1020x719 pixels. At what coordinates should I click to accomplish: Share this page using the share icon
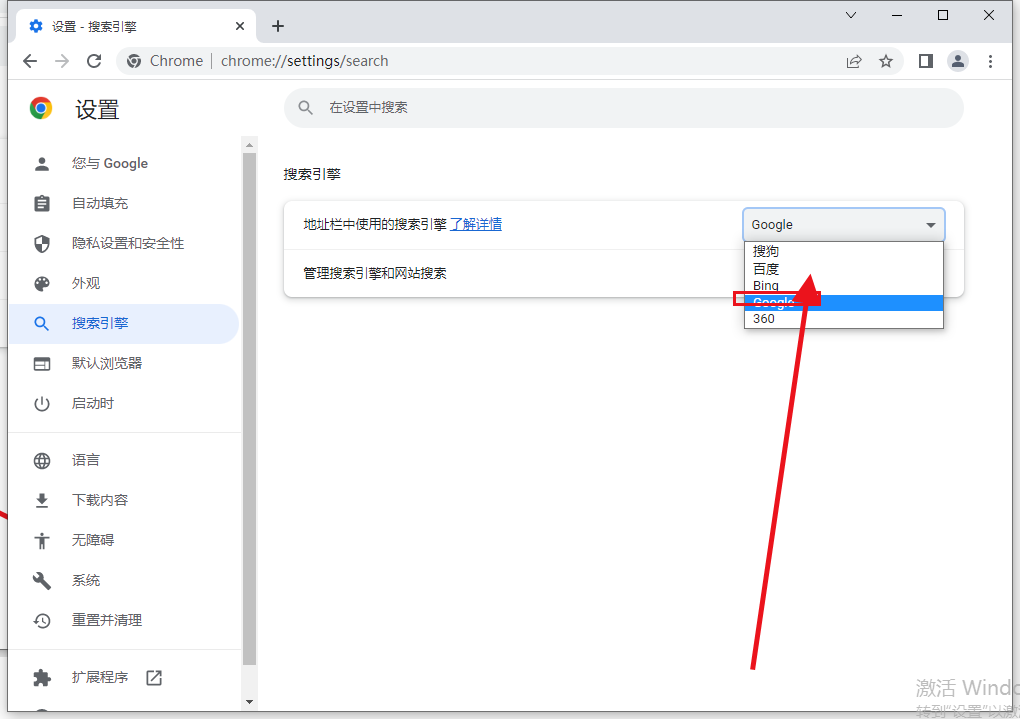[854, 61]
